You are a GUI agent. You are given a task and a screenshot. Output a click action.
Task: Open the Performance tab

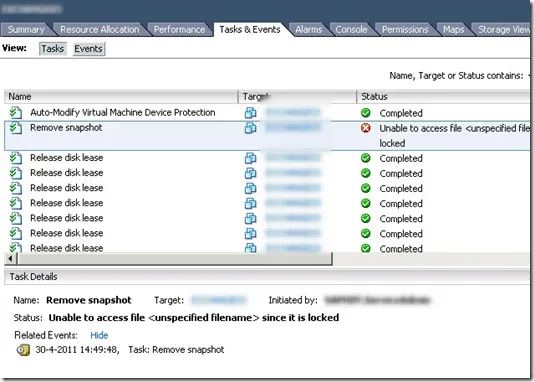tap(179, 30)
